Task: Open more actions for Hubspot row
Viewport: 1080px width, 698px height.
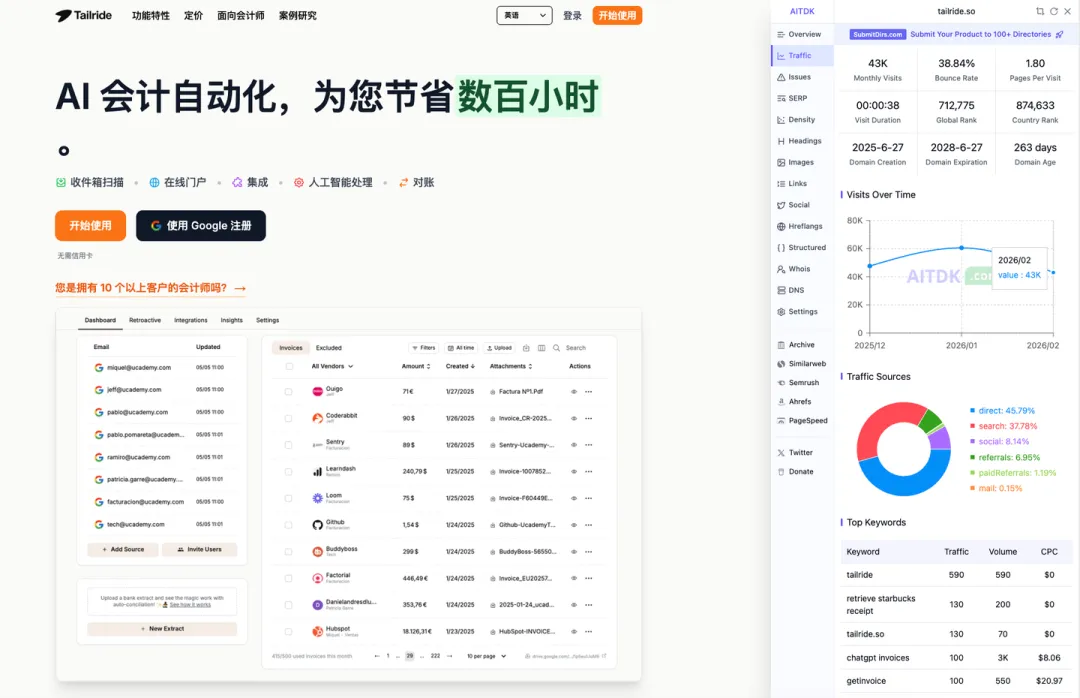Action: [589, 631]
